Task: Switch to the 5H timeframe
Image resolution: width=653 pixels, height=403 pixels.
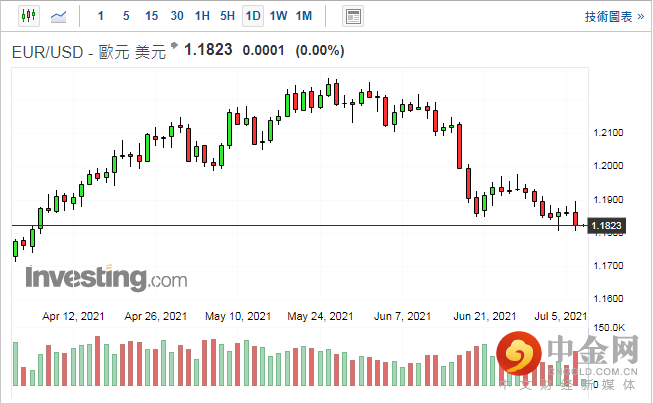Action: [x=227, y=16]
